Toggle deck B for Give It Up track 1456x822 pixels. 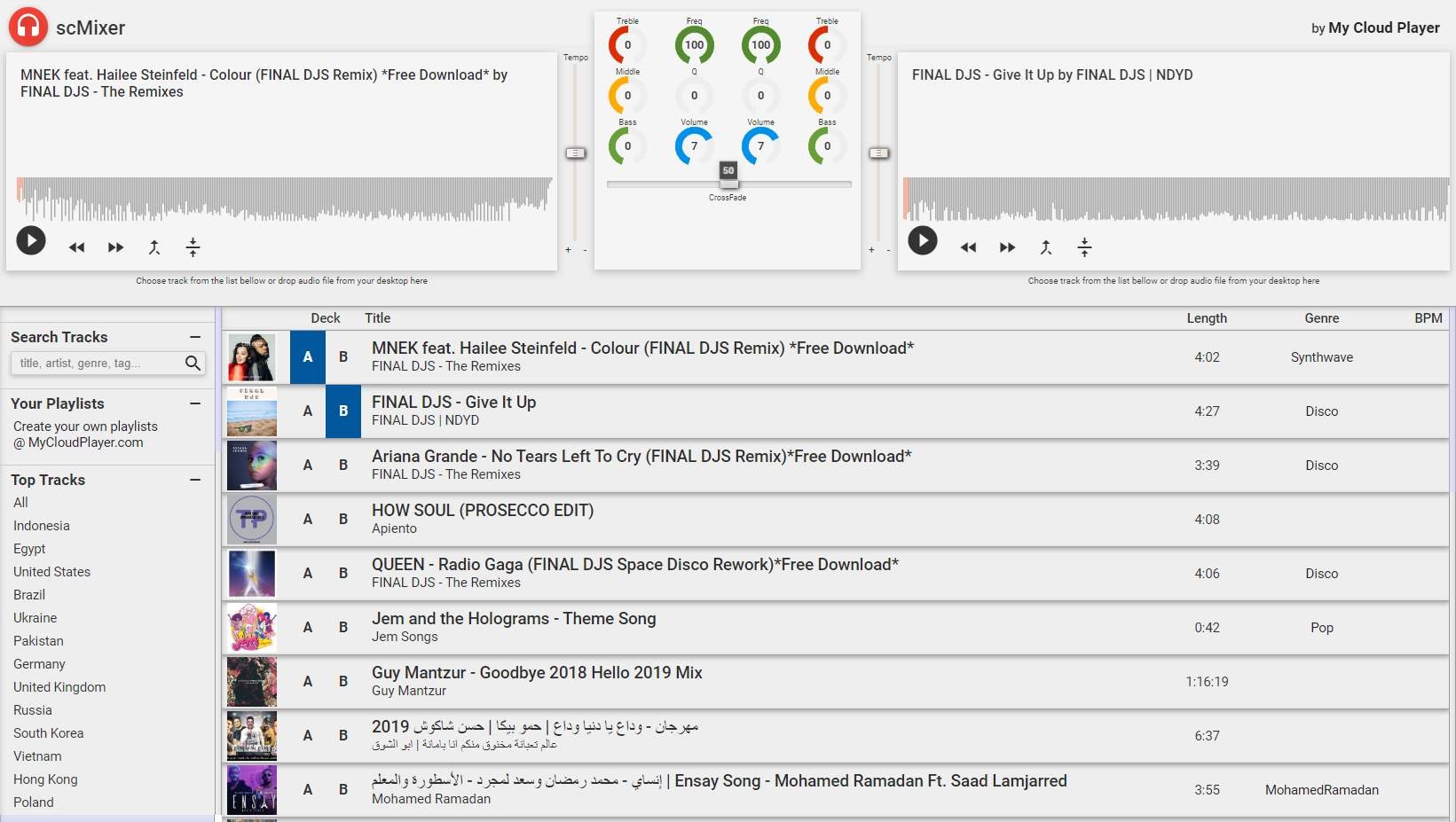343,411
